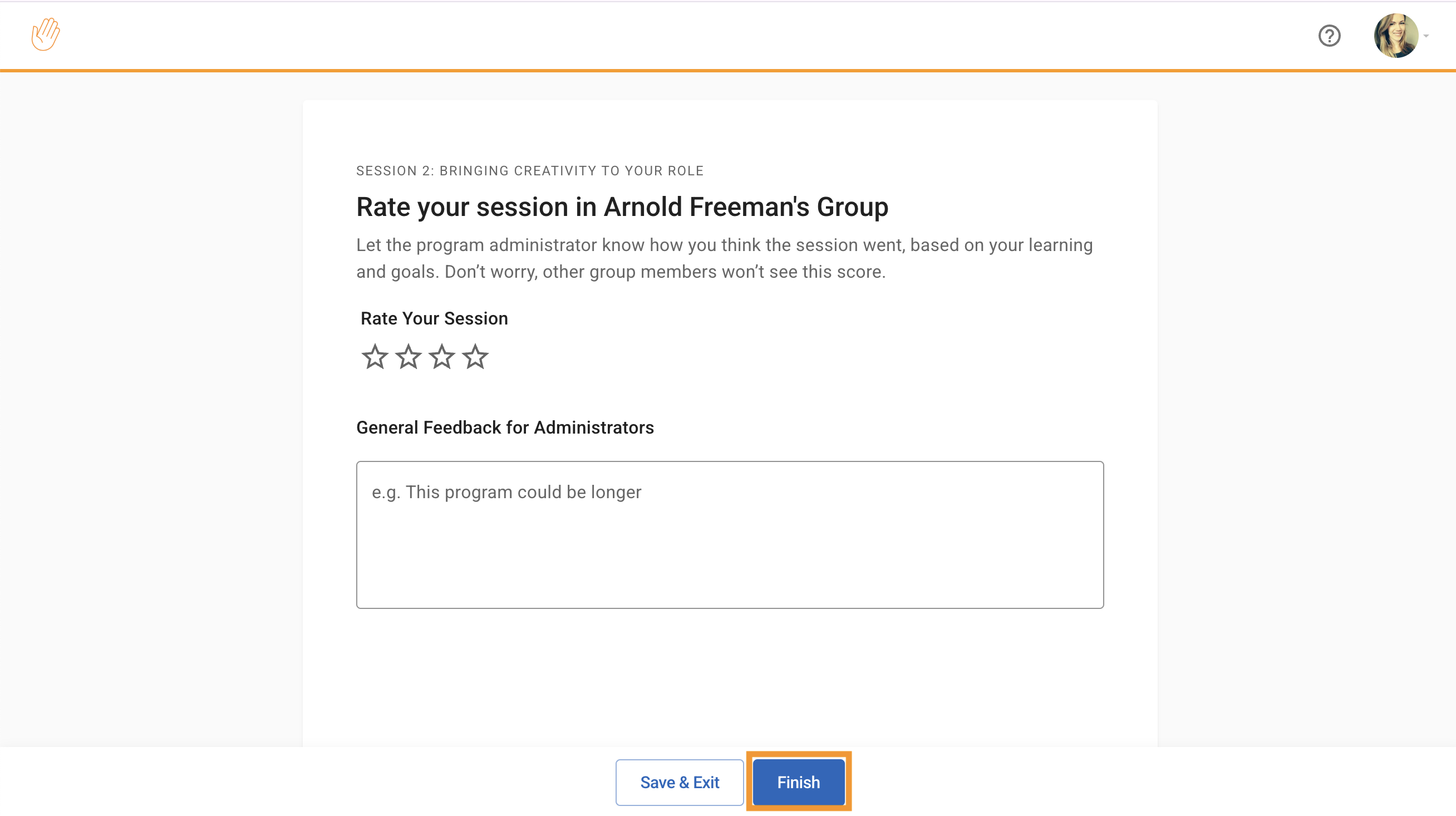The width and height of the screenshot is (1456, 816).
Task: Rate the session one star
Action: pyautogui.click(x=375, y=357)
